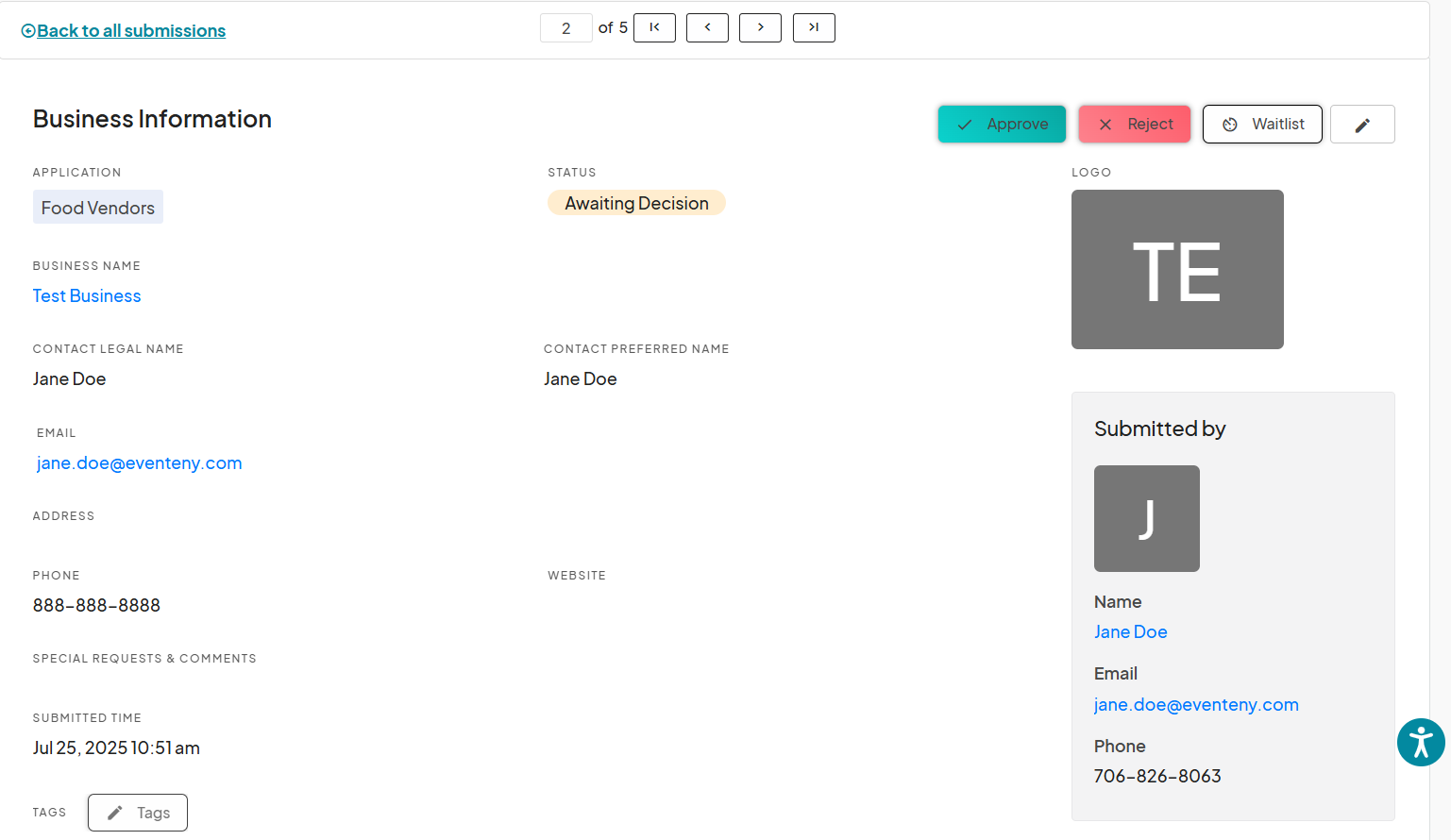Image resolution: width=1451 pixels, height=840 pixels.
Task: Open the accessibility widget icon
Action: pos(1421,742)
